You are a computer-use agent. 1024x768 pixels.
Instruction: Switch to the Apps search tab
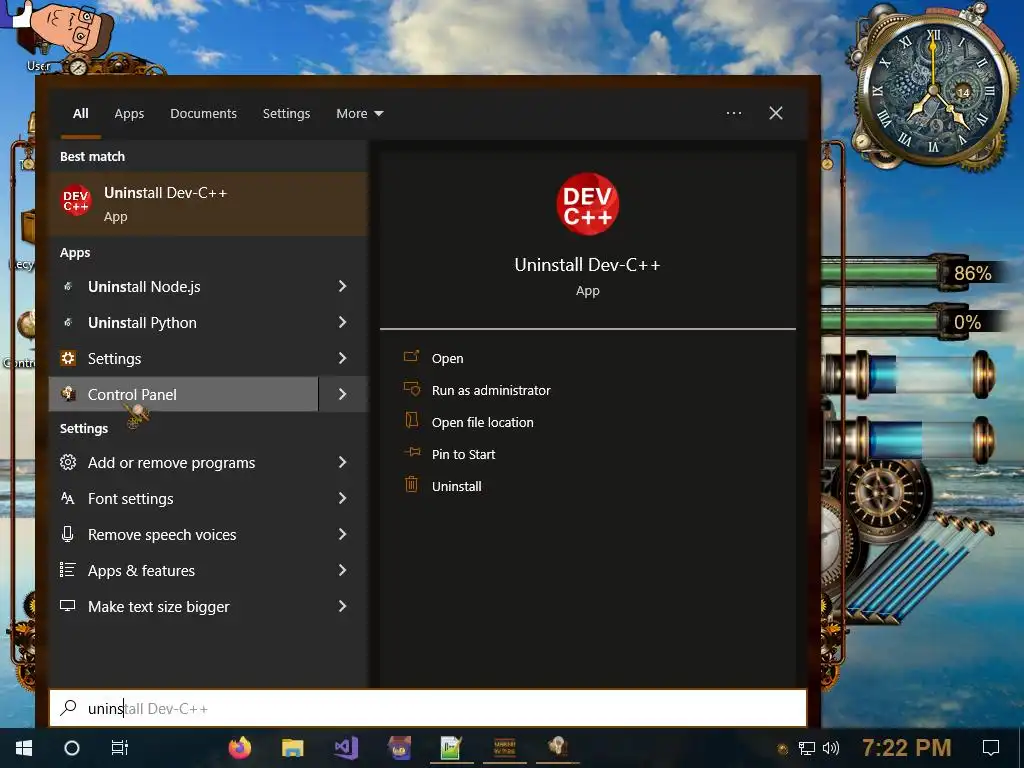coord(129,114)
